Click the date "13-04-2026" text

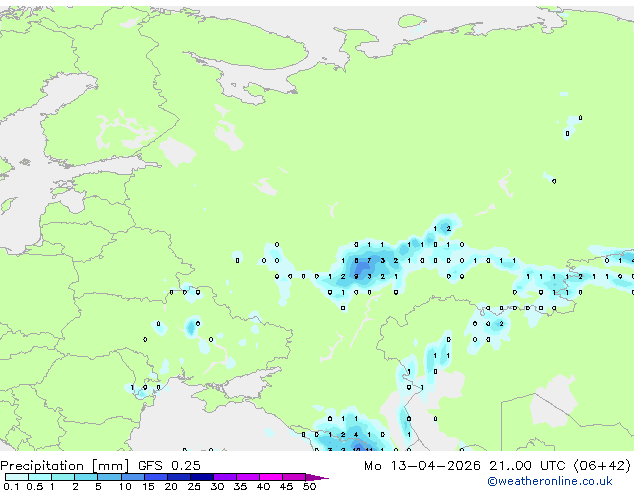tap(436, 466)
